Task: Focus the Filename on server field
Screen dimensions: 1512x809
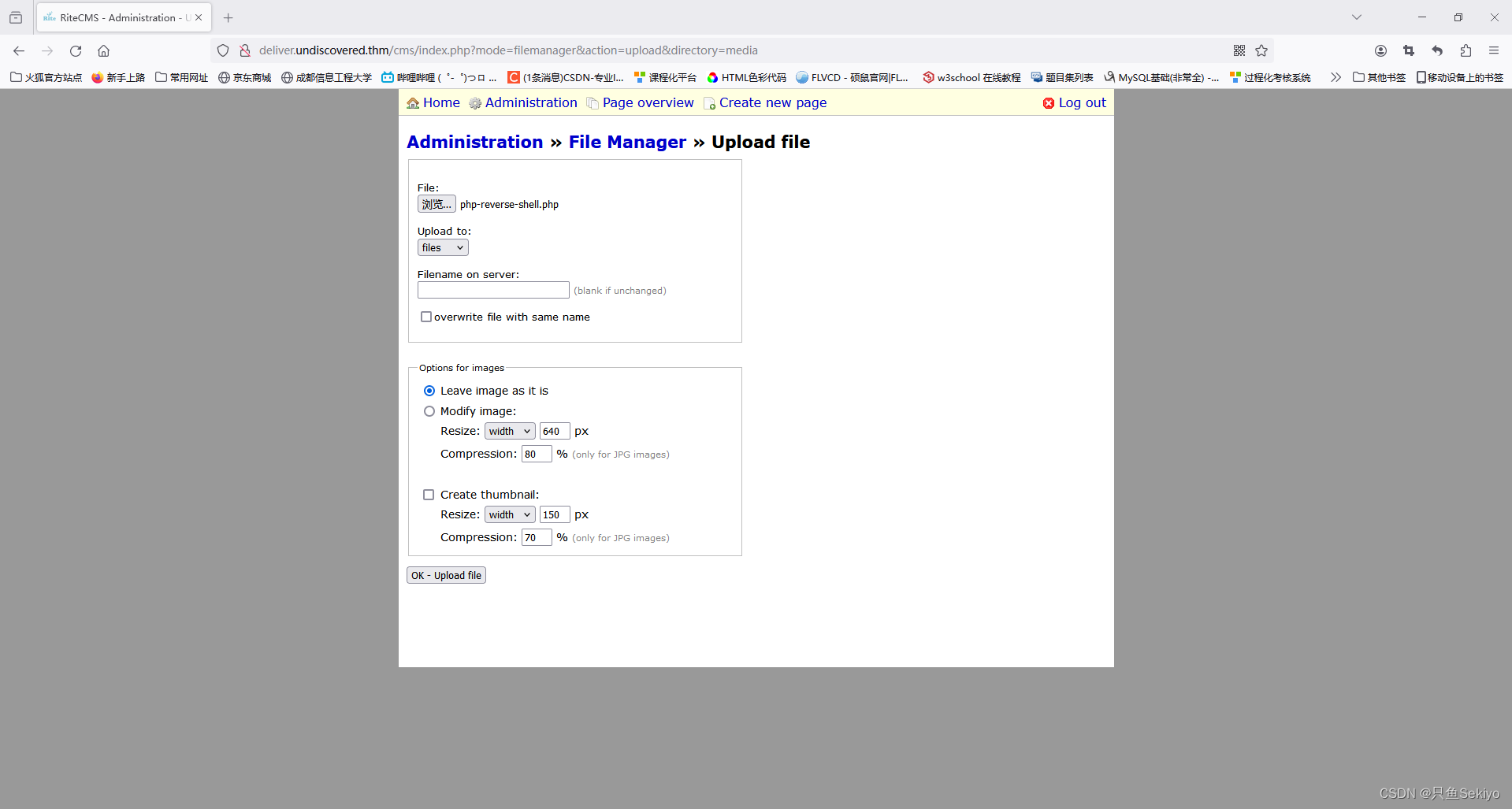Action: (493, 290)
